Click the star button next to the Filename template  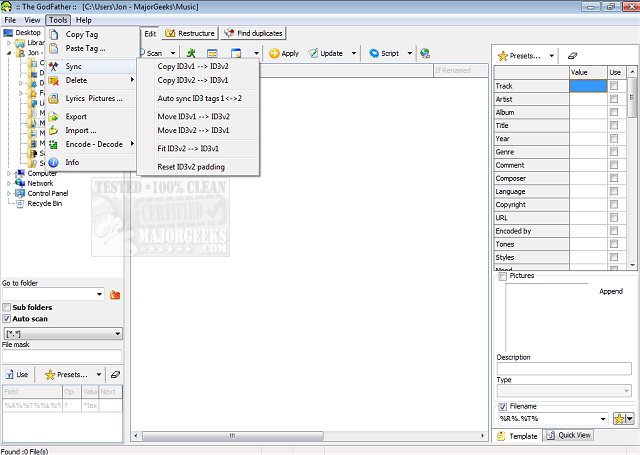[x=619, y=419]
